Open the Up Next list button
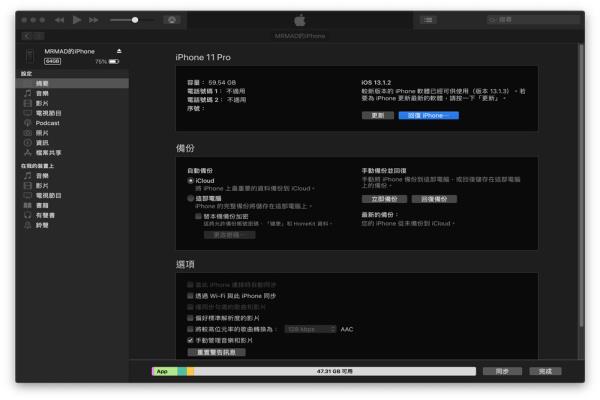Viewport: 600px width, 400px height. [428, 20]
